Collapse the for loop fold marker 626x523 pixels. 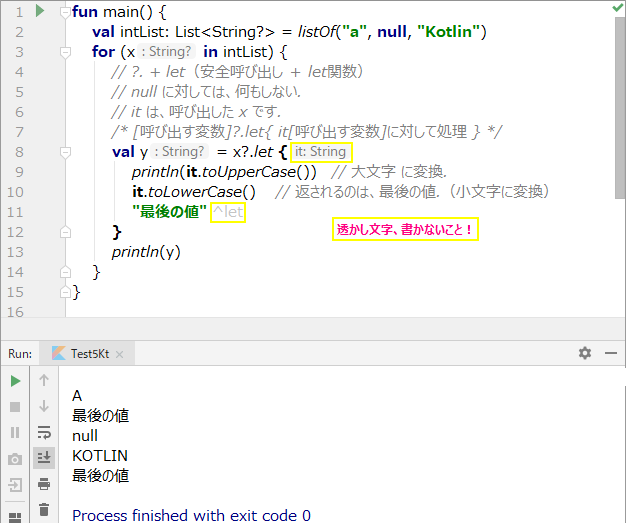[x=63, y=52]
